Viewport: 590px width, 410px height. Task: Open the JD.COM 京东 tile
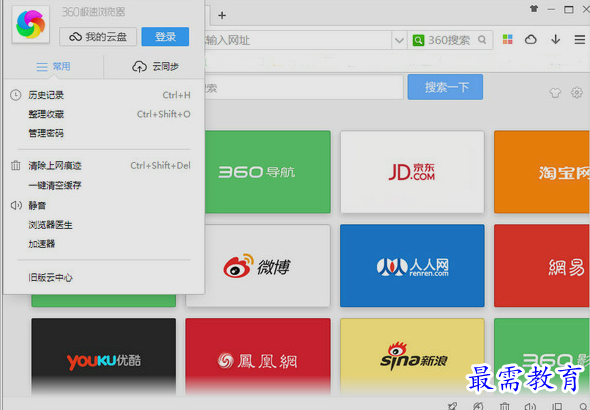(x=412, y=172)
